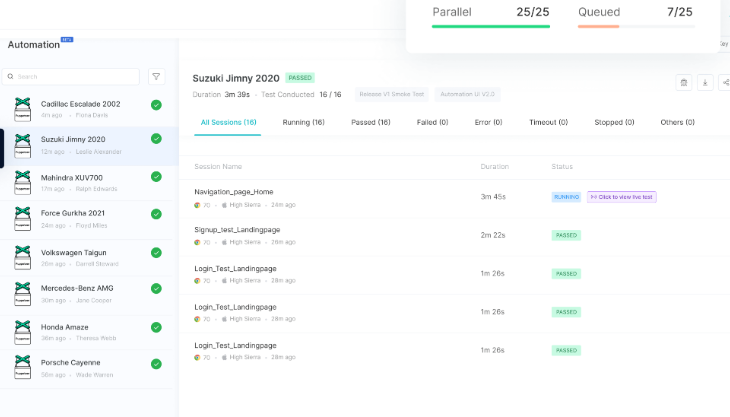Screen dimensions: 730x417
Task: Click the 2m 22s duration value
Action: (493, 235)
